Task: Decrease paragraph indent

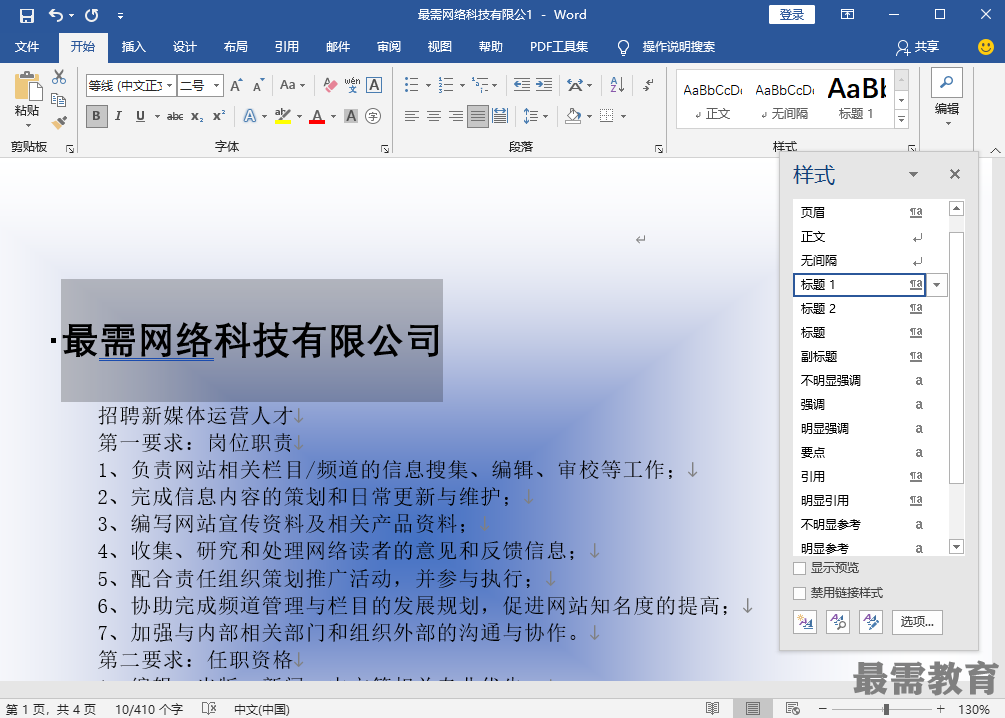Action: coord(522,85)
